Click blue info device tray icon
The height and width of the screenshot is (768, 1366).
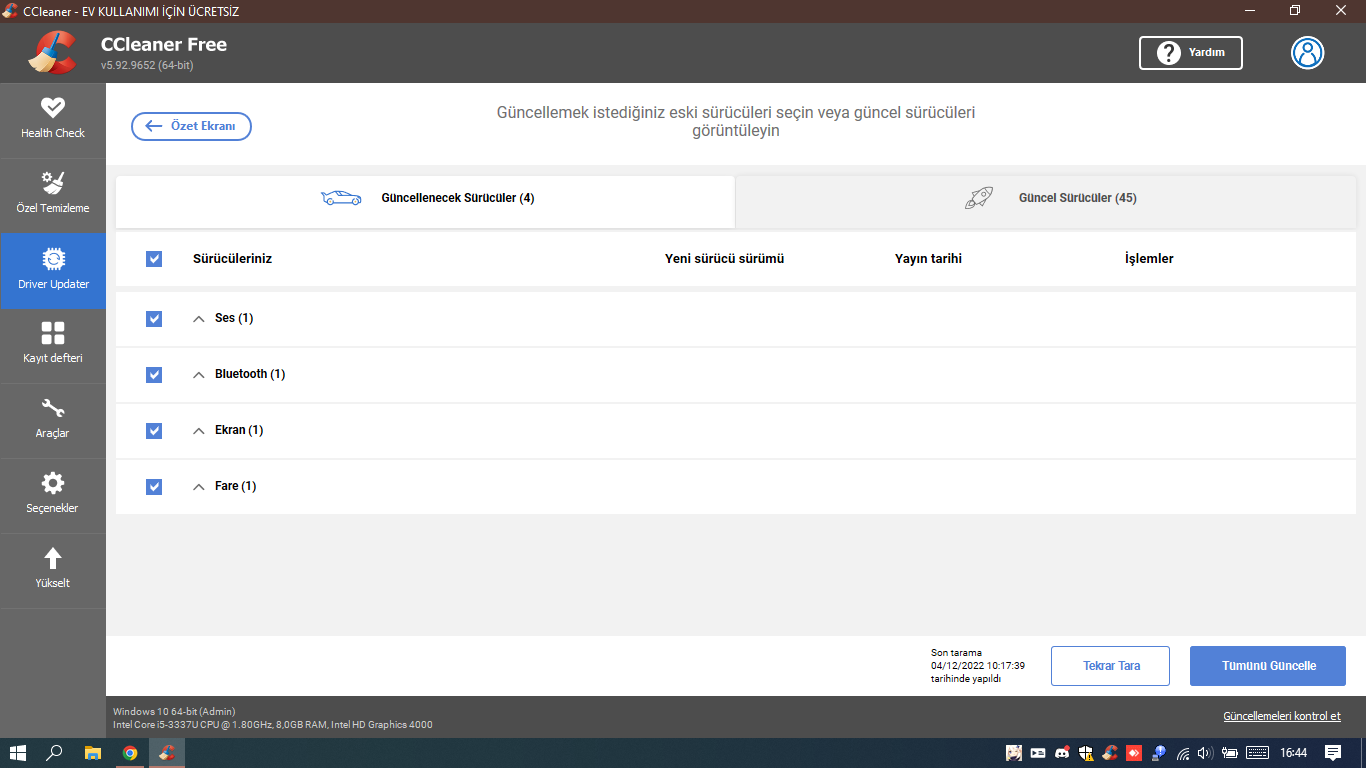[x=1158, y=753]
